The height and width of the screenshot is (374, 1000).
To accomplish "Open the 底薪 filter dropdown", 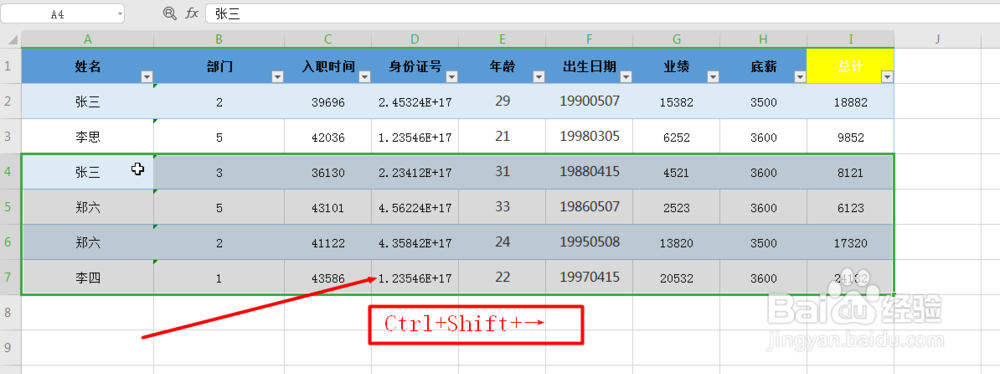I will (800, 77).
